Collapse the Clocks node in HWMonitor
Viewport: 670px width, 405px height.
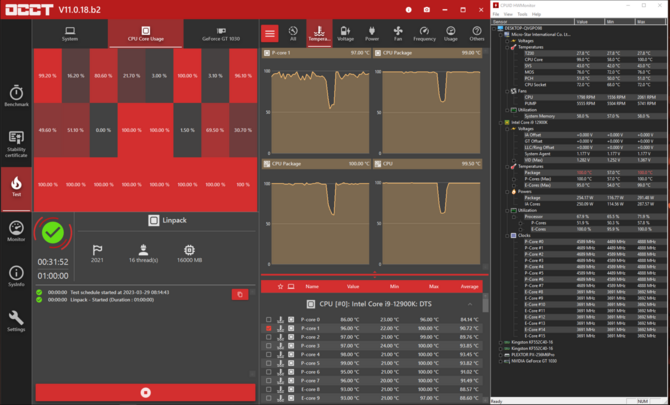click(x=507, y=235)
